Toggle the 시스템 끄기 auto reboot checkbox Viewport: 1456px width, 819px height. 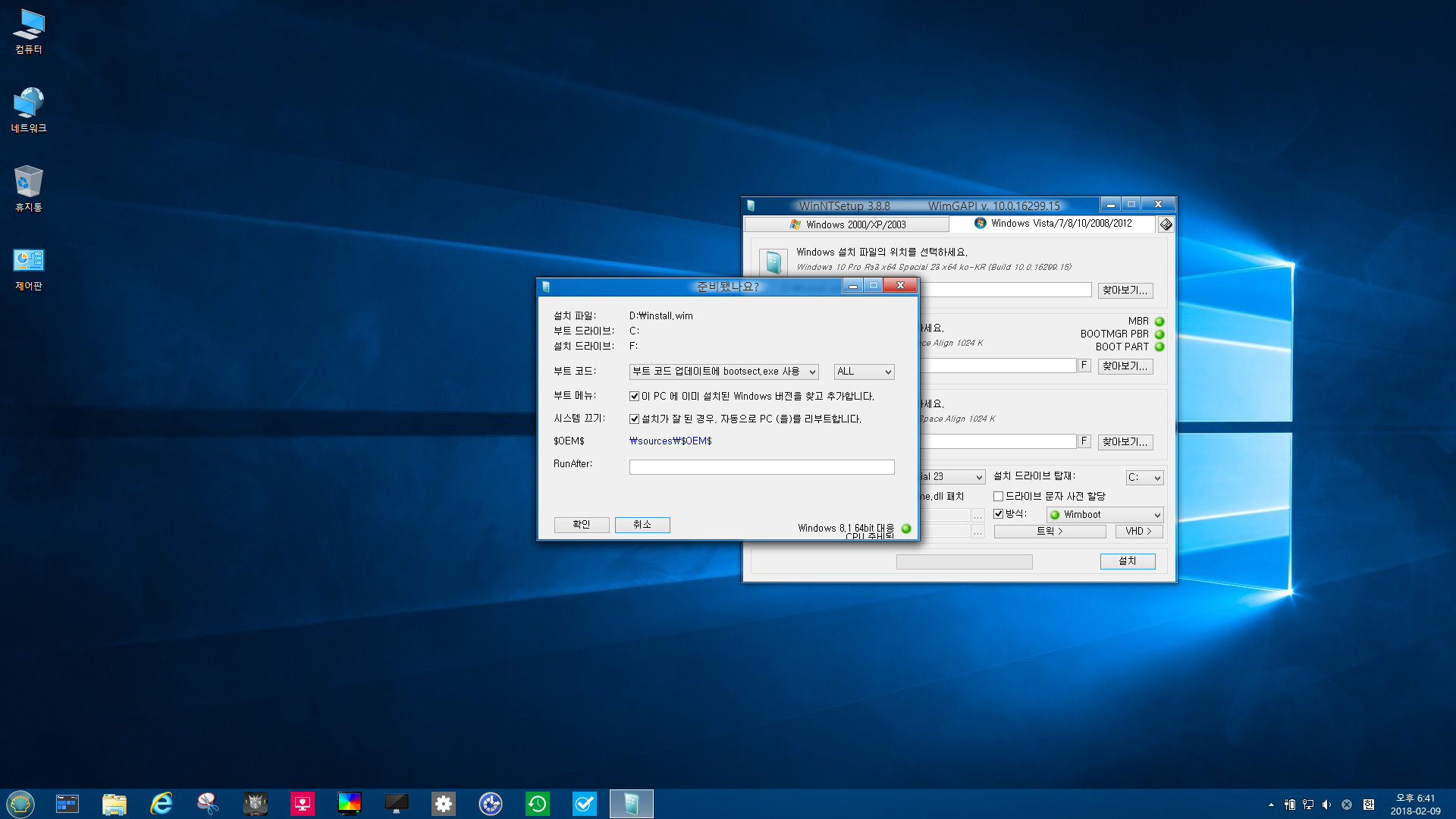tap(634, 419)
